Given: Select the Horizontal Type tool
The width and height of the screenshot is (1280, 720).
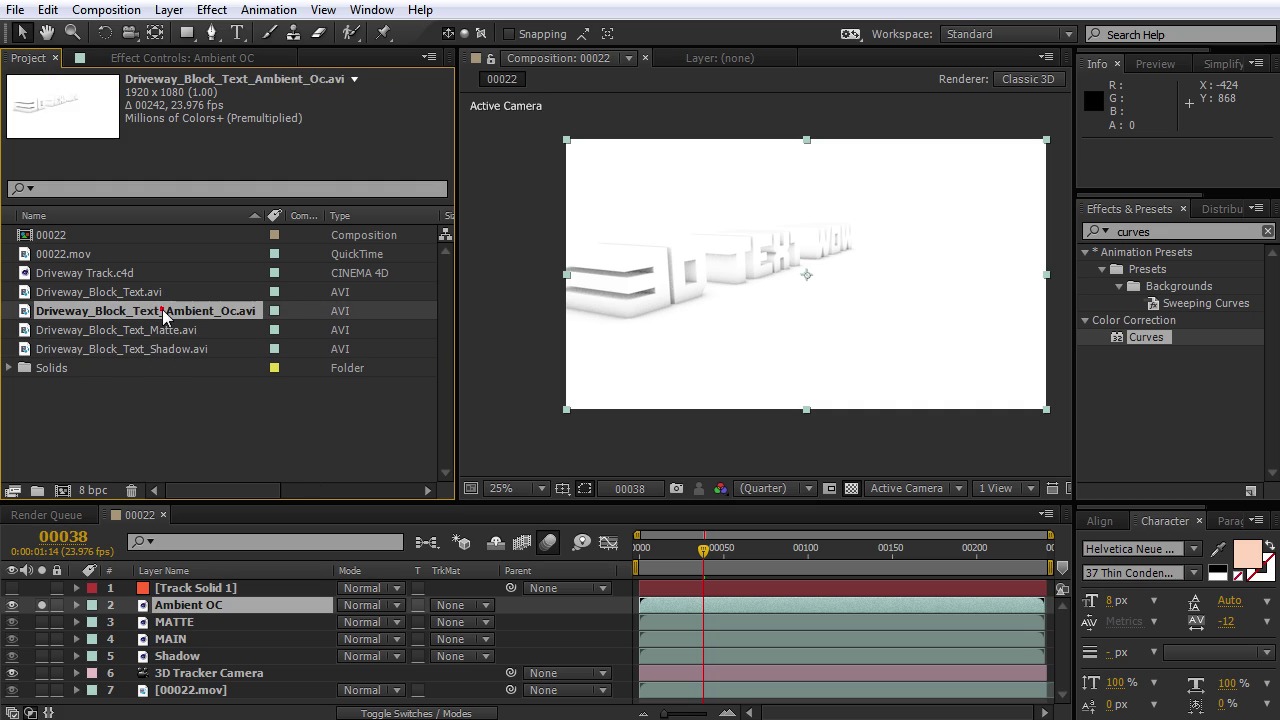Looking at the screenshot, I should pos(237,33).
